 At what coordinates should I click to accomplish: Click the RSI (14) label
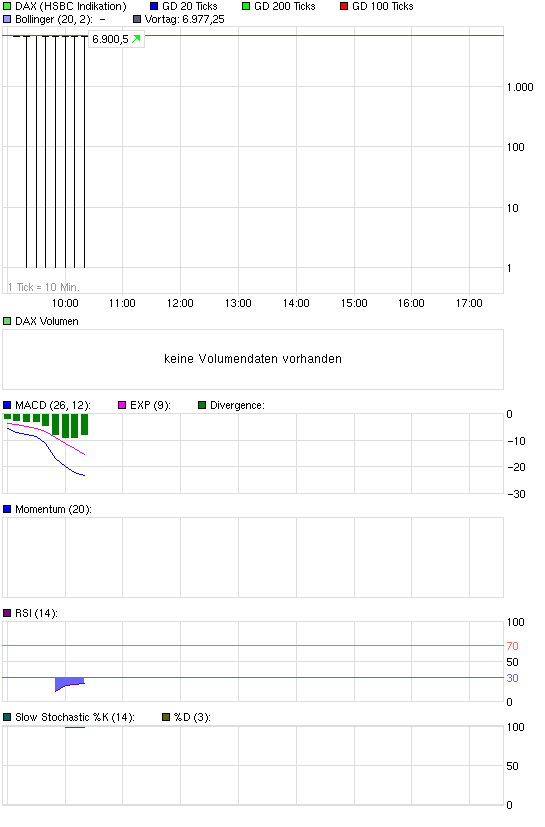pos(36,613)
